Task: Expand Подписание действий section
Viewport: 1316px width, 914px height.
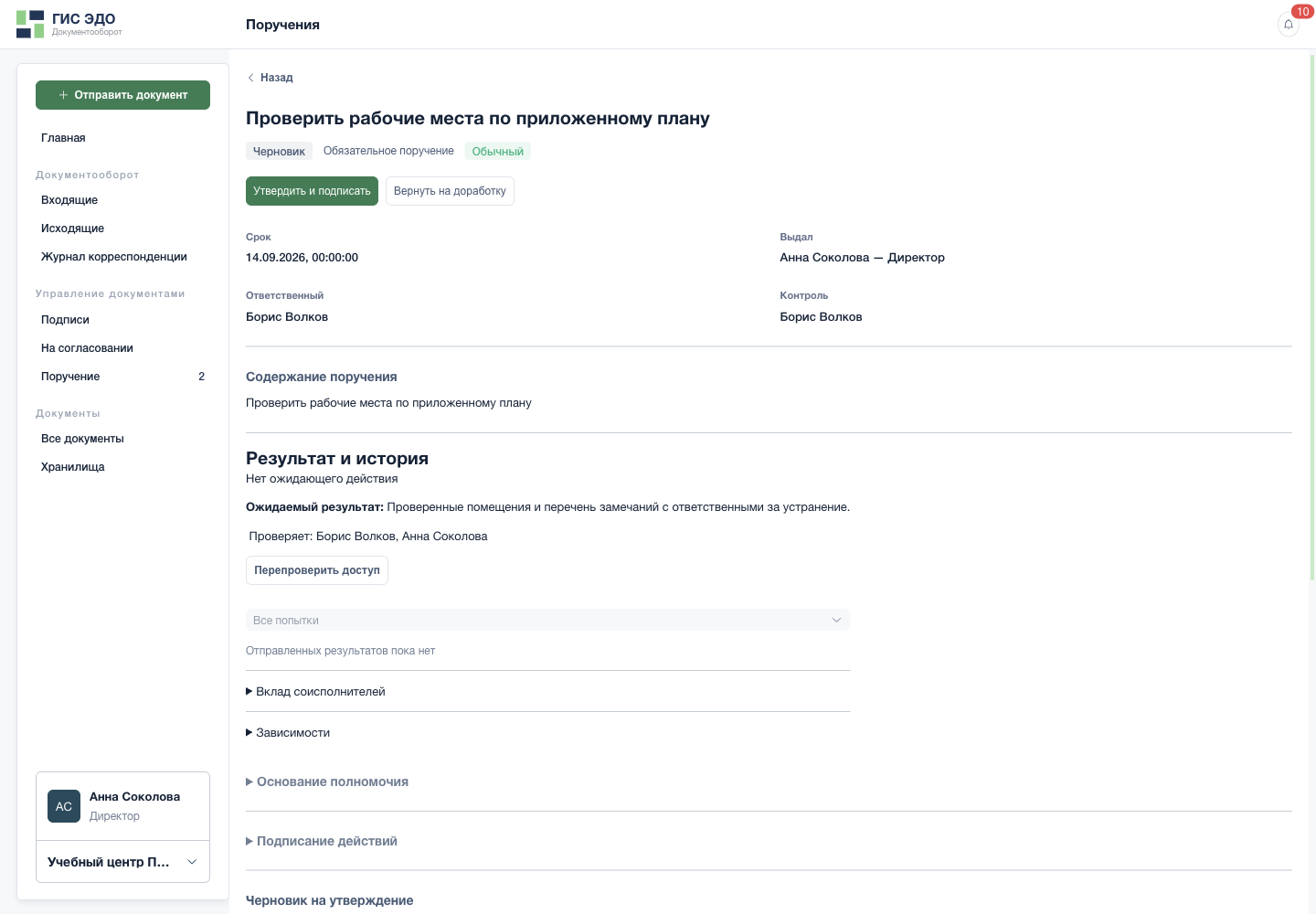Action: tap(322, 841)
